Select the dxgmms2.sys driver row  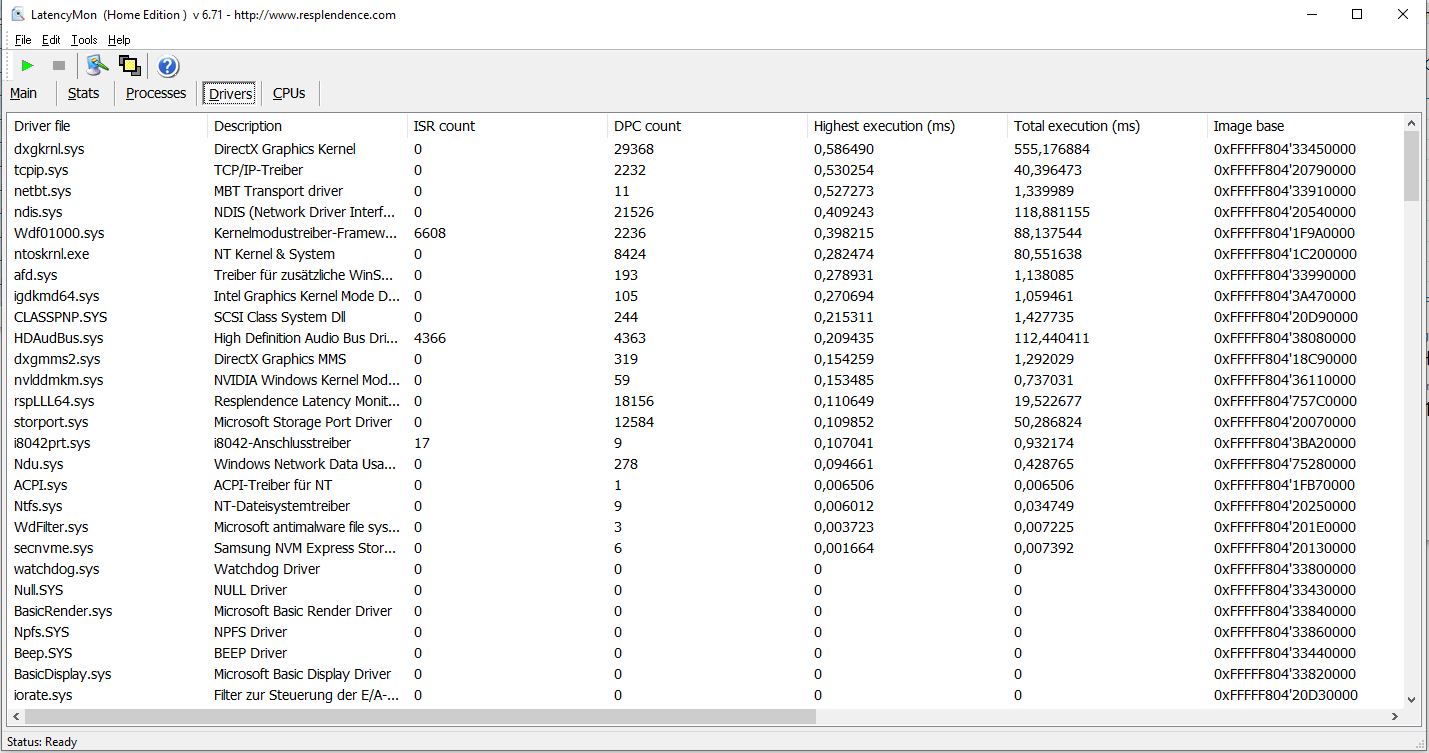coord(705,359)
